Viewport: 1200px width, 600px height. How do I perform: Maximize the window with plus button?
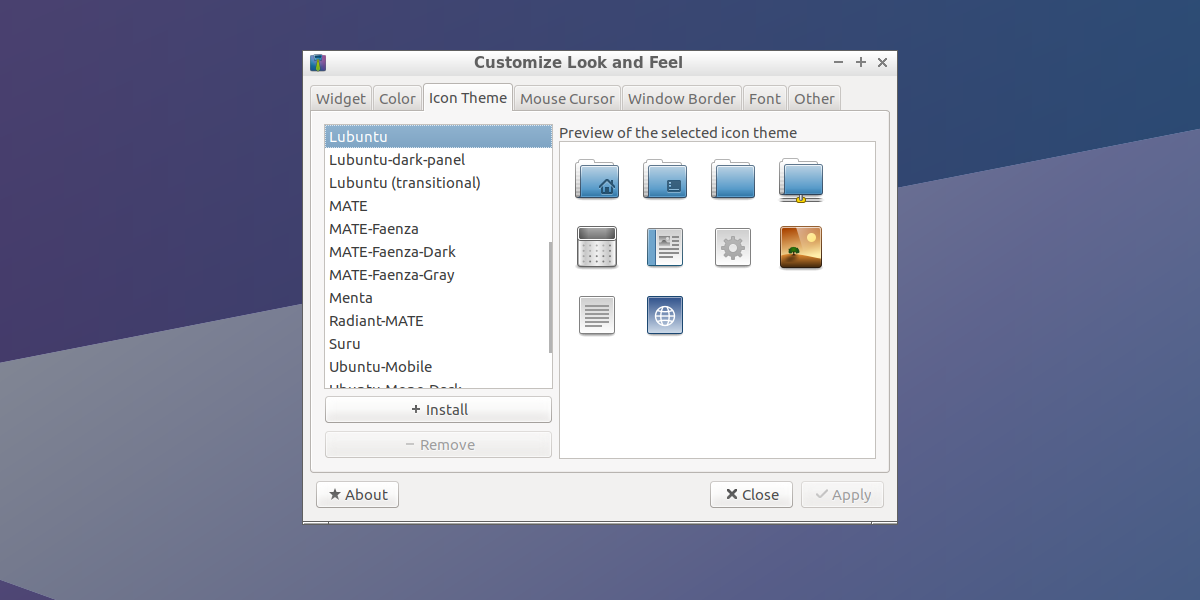[x=860, y=62]
